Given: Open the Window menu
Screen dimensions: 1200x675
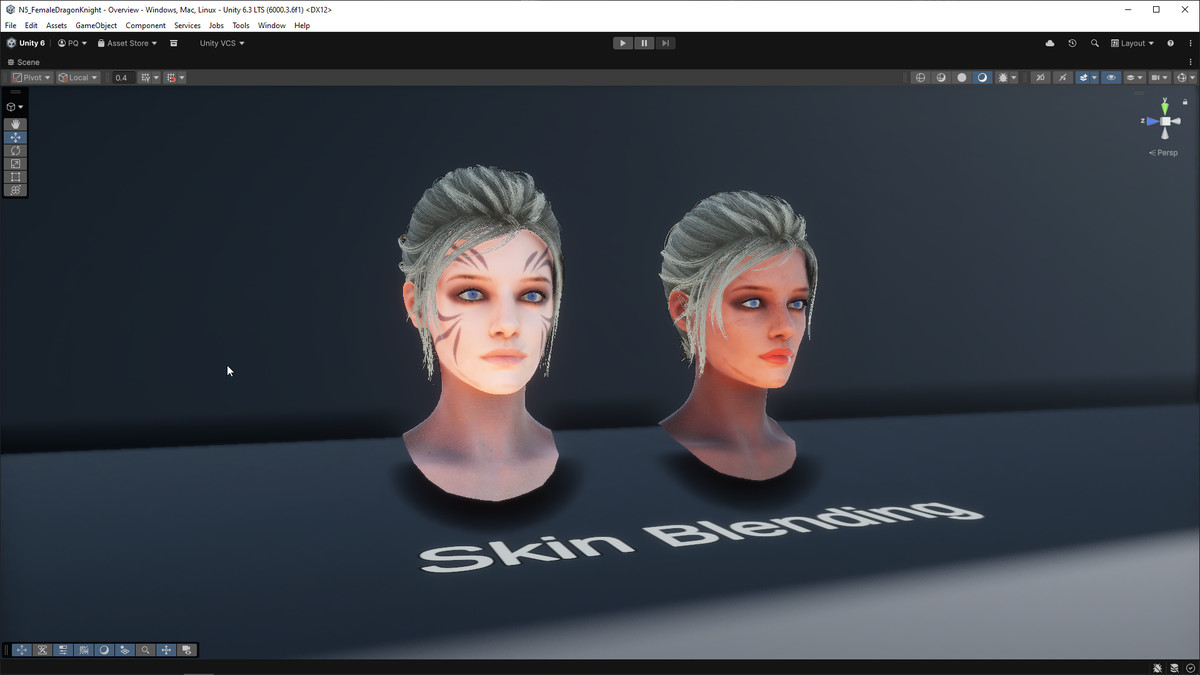Looking at the screenshot, I should coord(271,26).
